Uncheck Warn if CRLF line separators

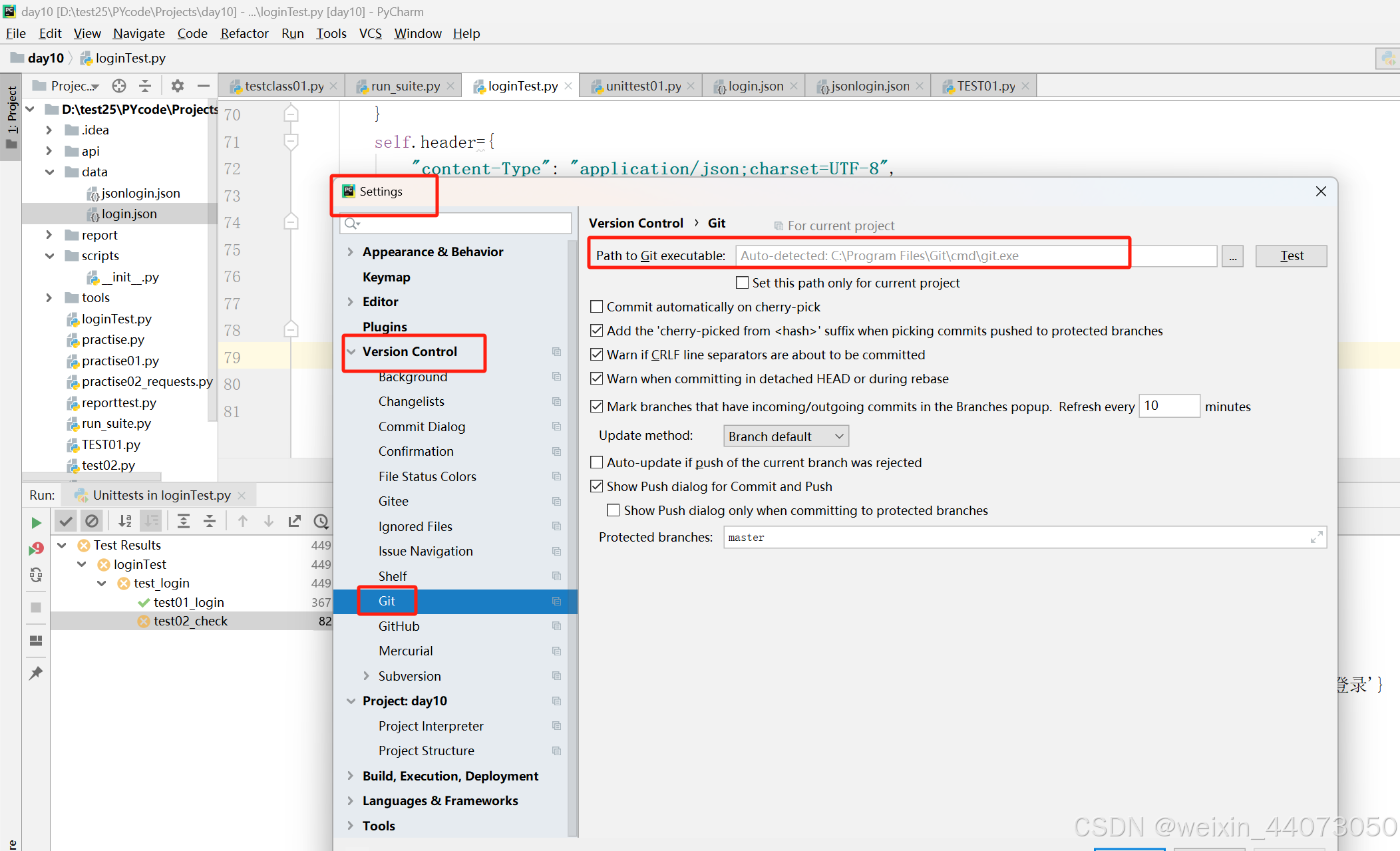pyautogui.click(x=597, y=355)
